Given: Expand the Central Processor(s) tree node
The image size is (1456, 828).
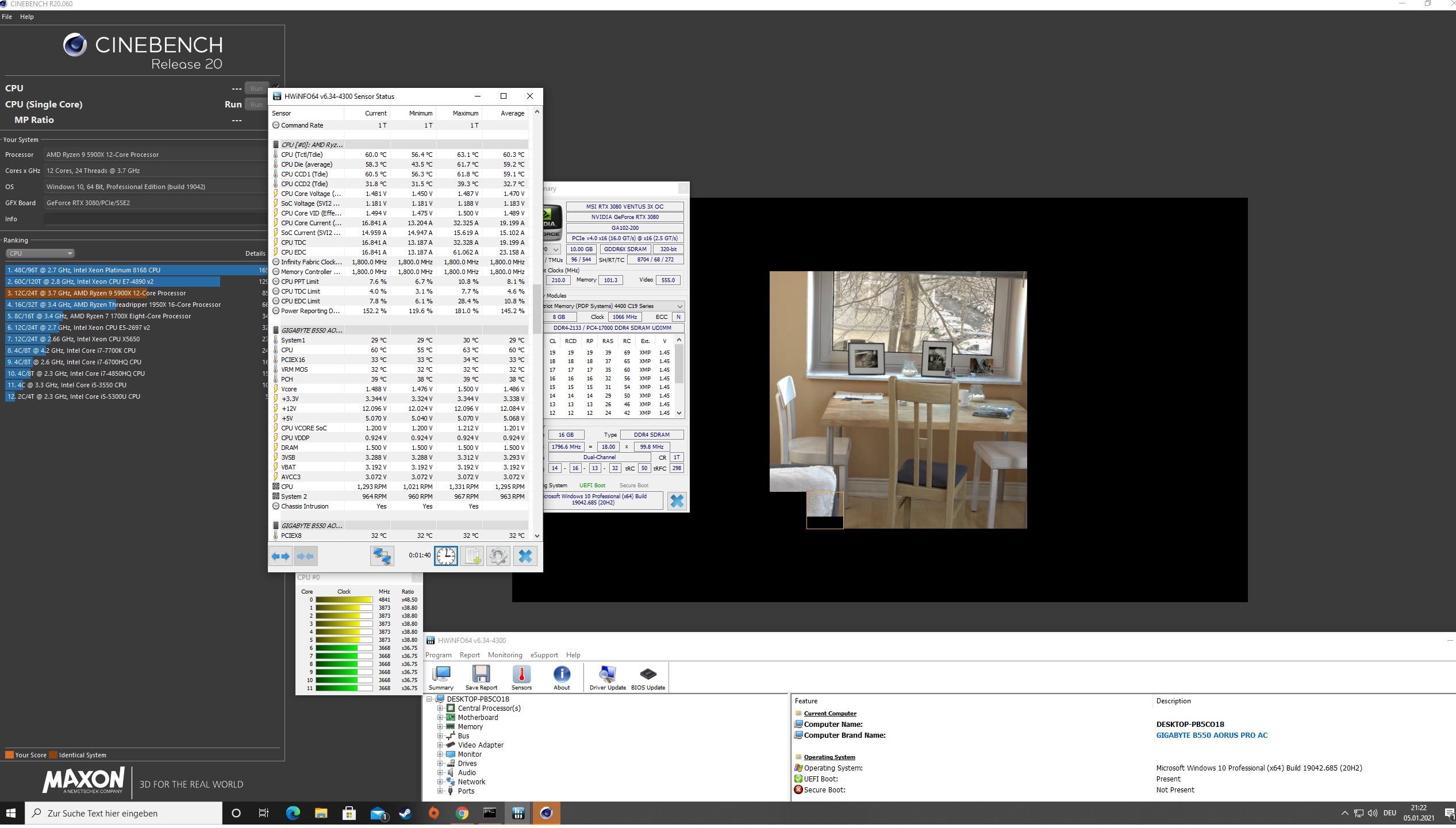Looking at the screenshot, I should pos(440,708).
